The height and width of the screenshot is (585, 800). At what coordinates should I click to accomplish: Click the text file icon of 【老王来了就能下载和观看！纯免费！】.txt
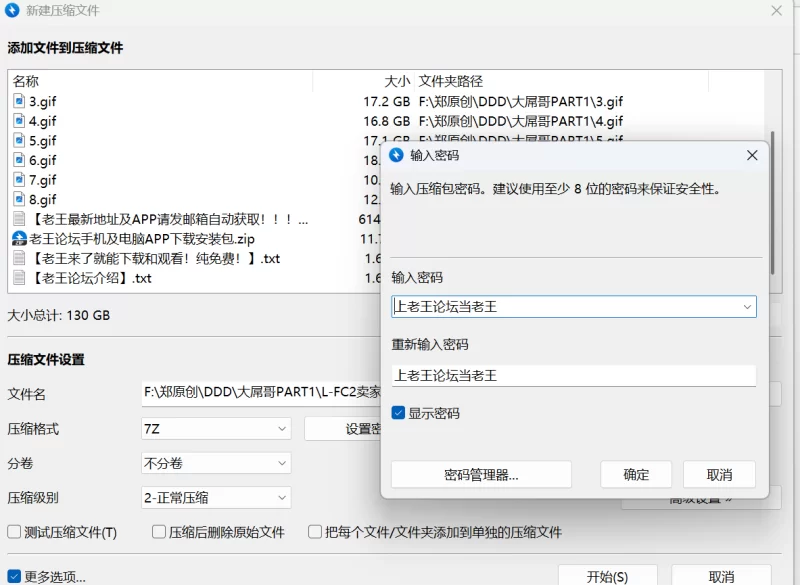(19, 258)
